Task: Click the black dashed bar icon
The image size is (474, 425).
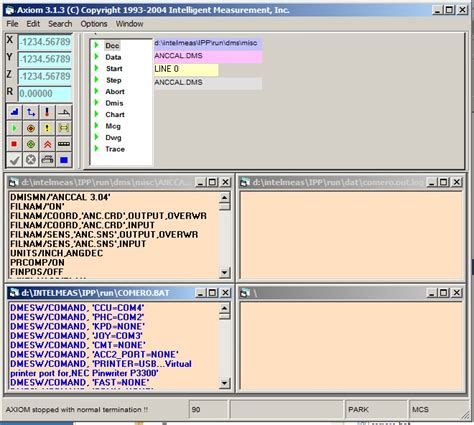Action: pos(63,144)
